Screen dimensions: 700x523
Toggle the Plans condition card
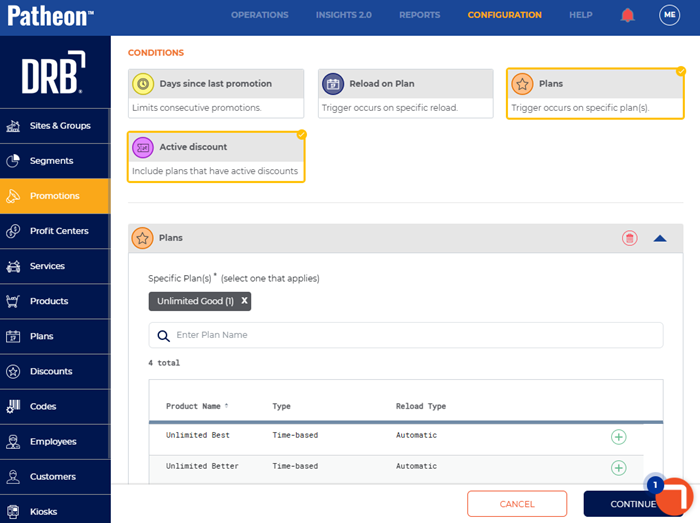[x=595, y=94]
